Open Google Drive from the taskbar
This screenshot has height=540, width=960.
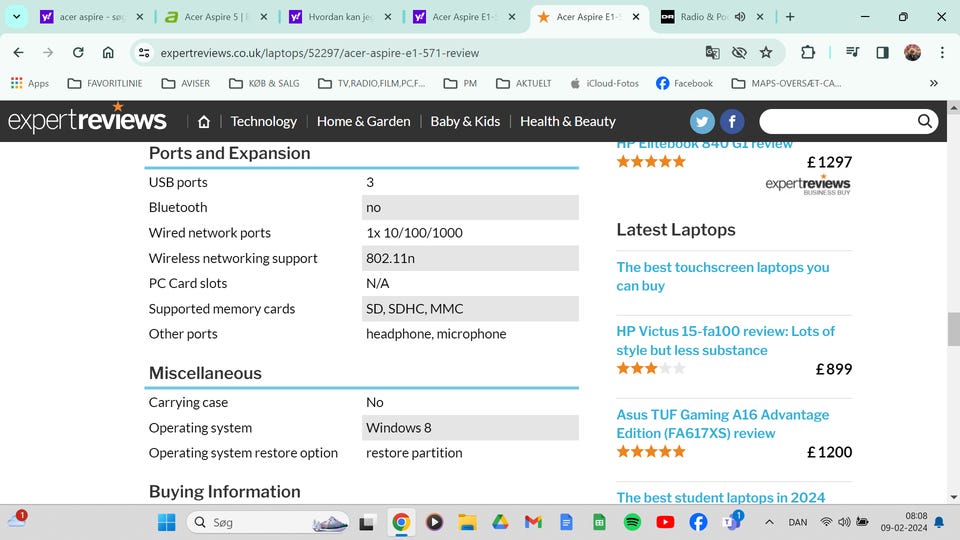click(x=500, y=522)
